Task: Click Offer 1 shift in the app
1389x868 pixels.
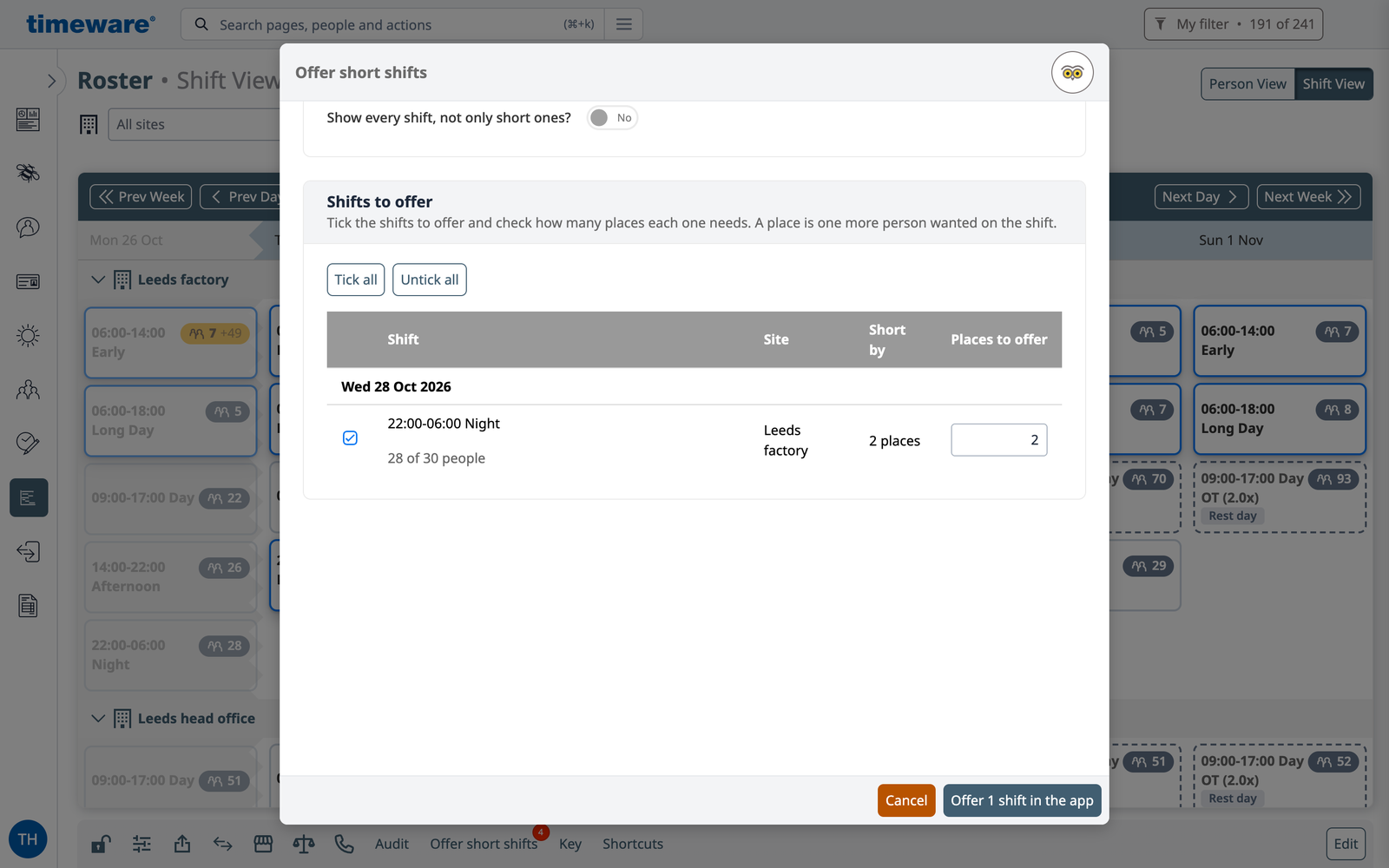Action: pos(1022,800)
